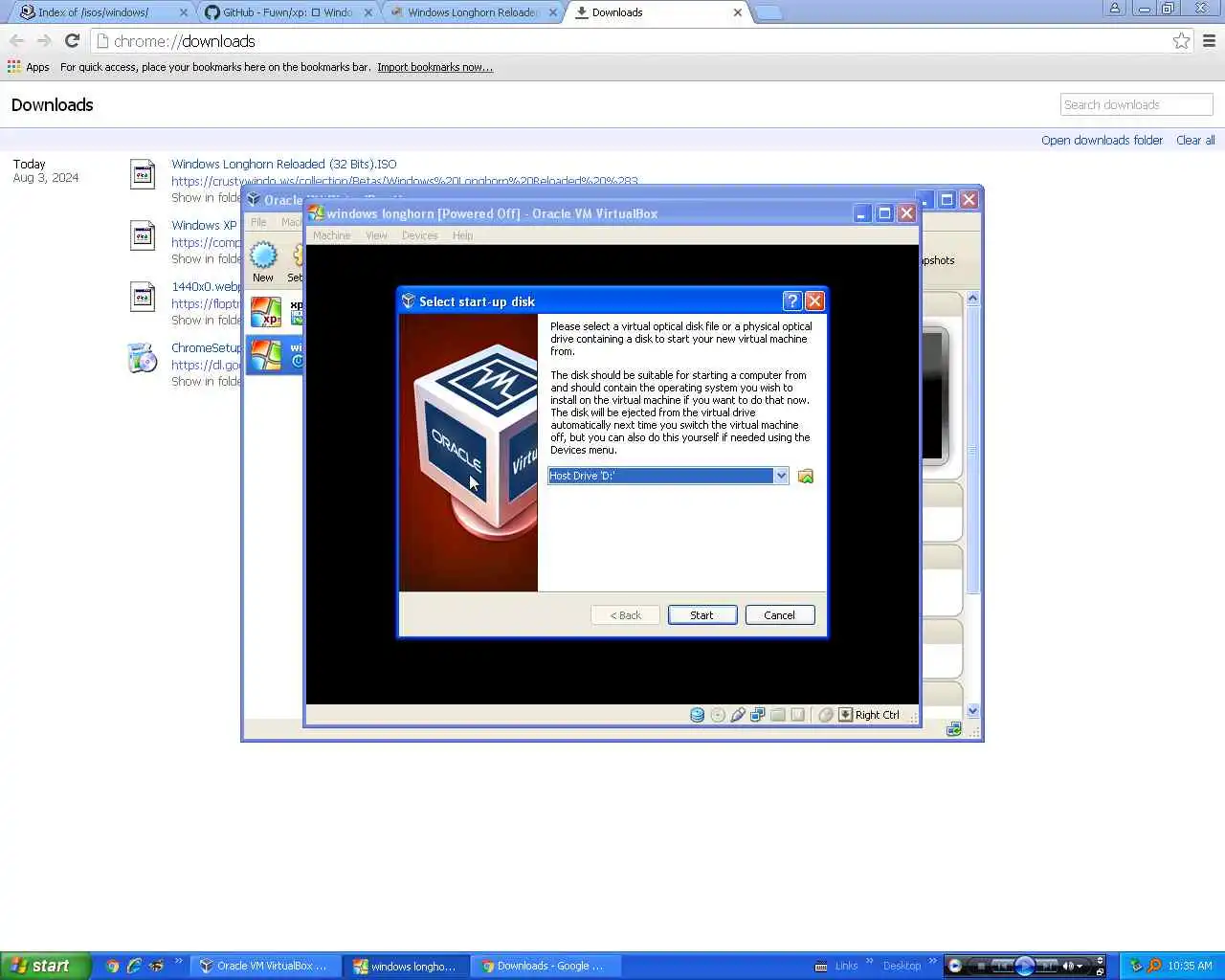Click the 1440x0.webp download file icon
This screenshot has width=1225, height=980.
coord(143,297)
